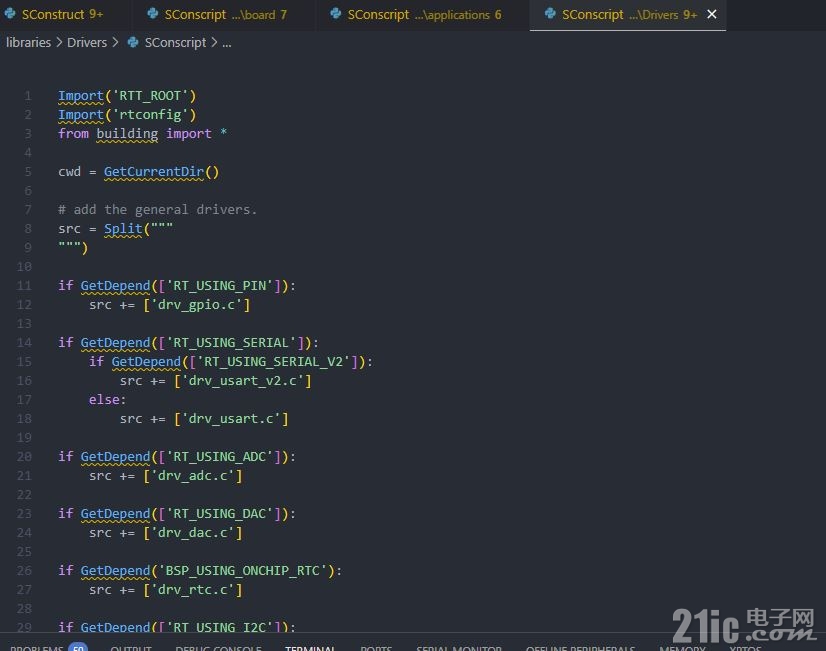
Task: Click line number 5 in gutter
Action: tap(28, 172)
